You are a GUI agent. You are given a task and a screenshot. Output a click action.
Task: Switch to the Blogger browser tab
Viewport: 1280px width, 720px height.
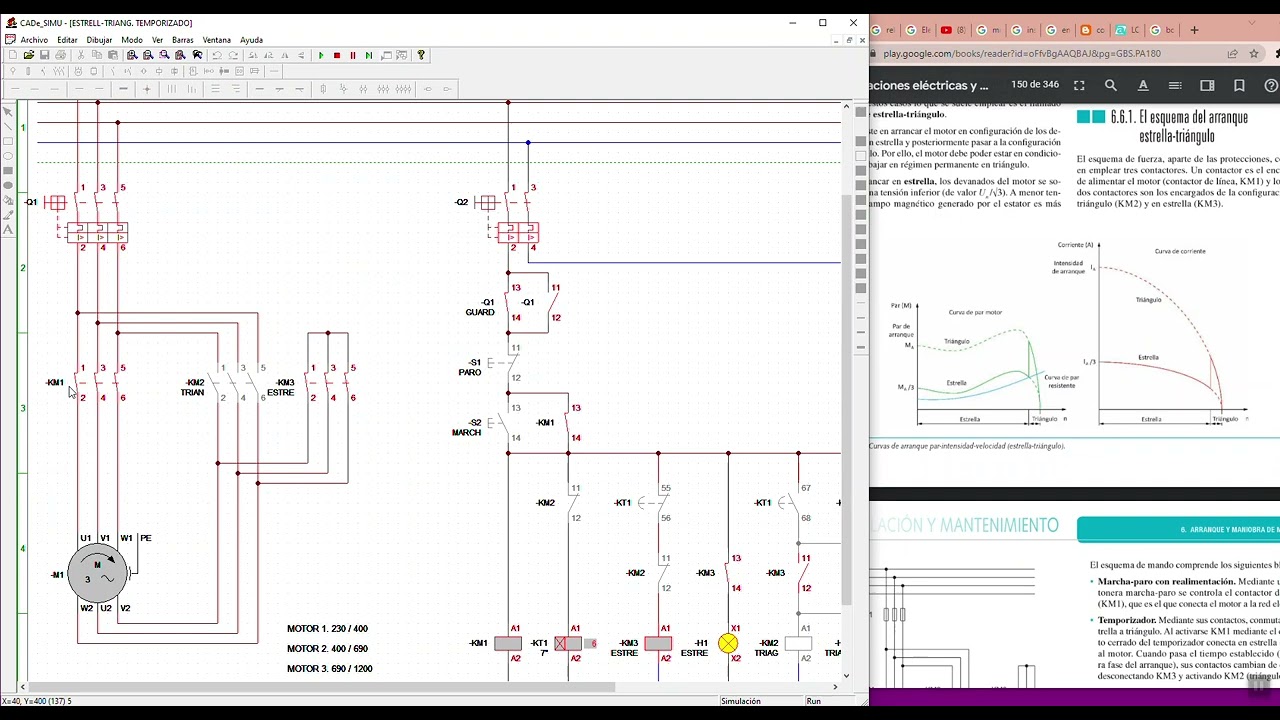[x=1093, y=30]
